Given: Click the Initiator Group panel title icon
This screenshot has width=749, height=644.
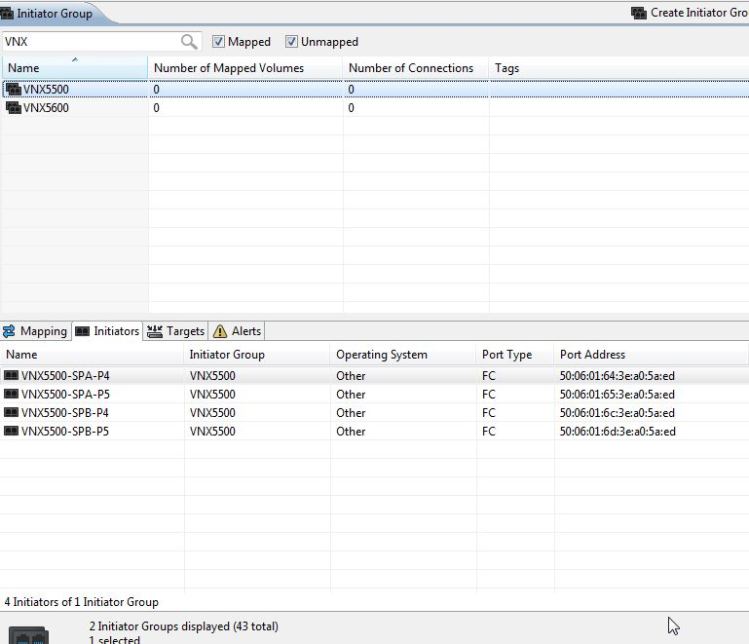Looking at the screenshot, I should (x=7, y=13).
